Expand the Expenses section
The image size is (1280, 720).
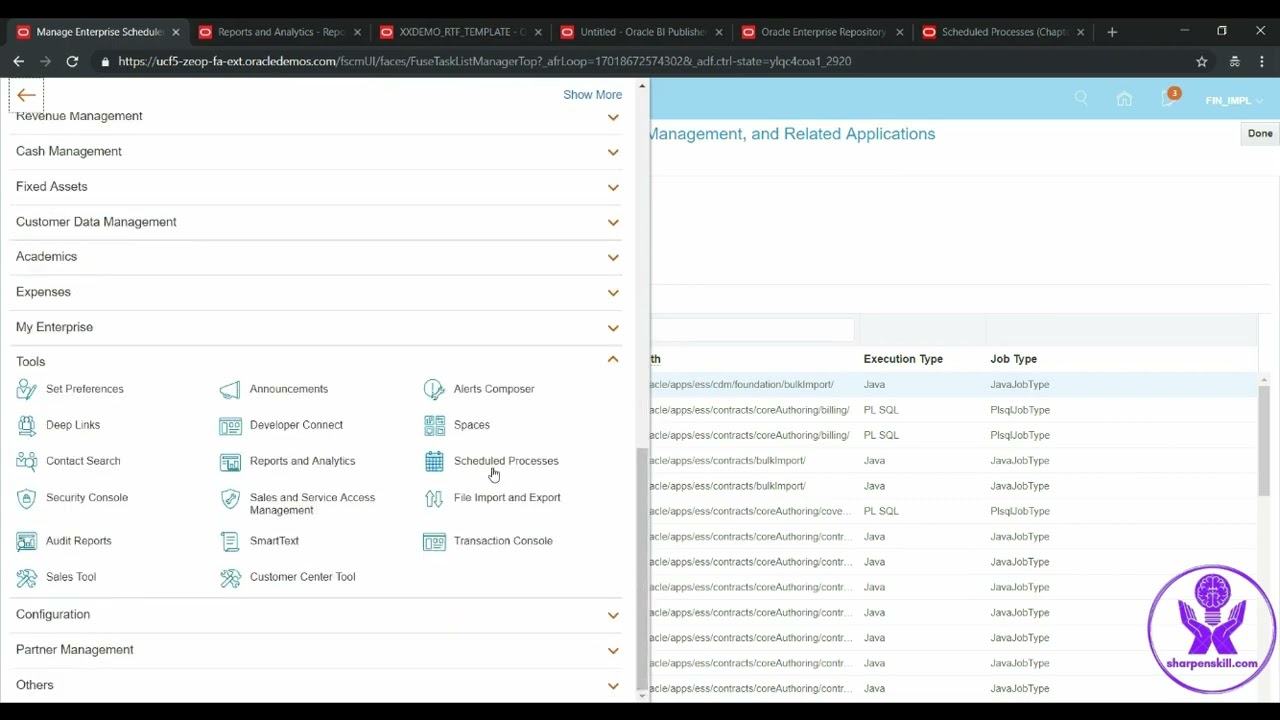click(613, 292)
